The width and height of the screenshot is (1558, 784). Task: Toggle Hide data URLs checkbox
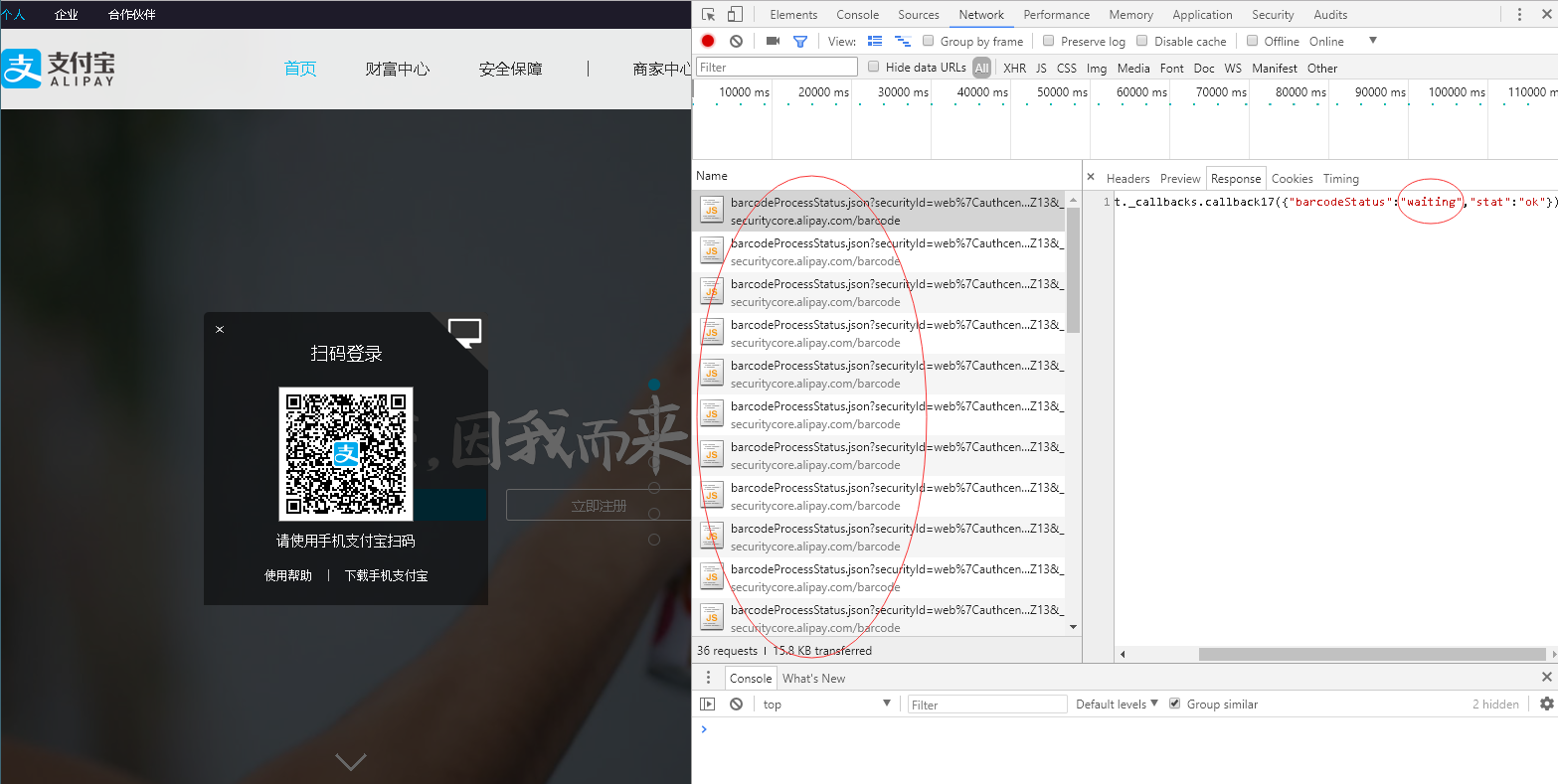[874, 67]
